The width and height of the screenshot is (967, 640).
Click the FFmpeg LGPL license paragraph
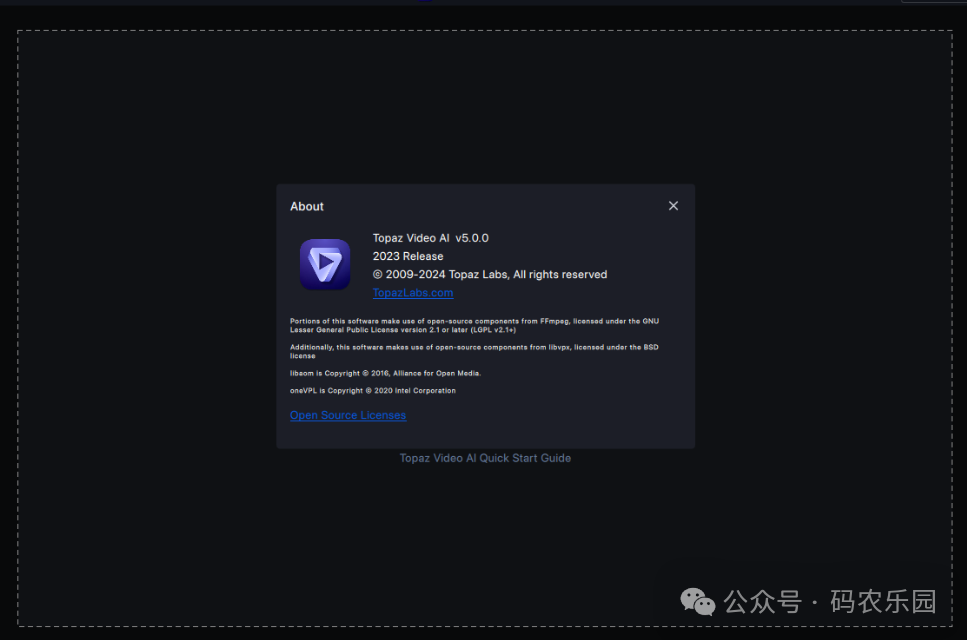coord(474,326)
